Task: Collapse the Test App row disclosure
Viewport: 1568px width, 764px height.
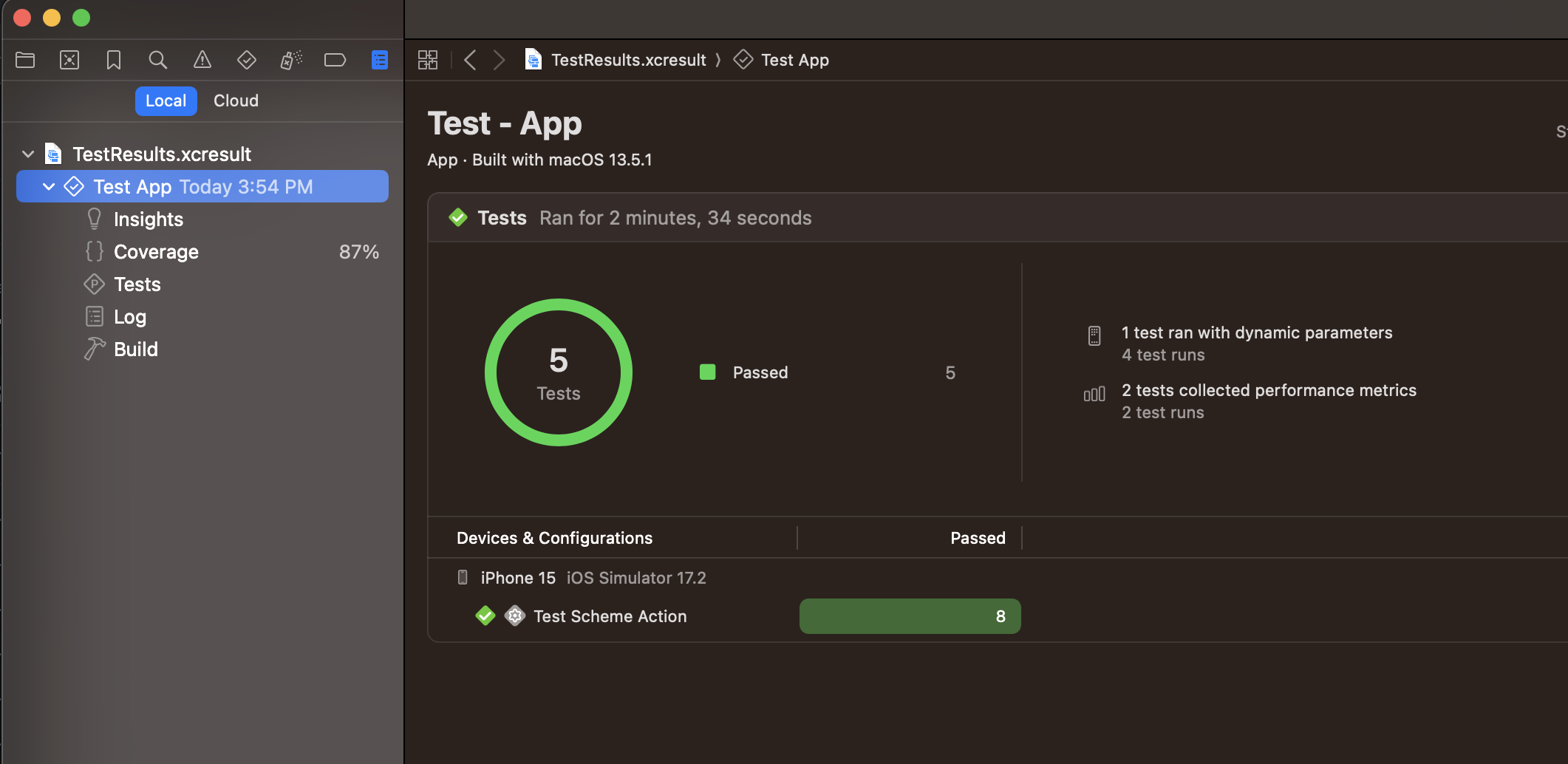Action: (x=49, y=186)
